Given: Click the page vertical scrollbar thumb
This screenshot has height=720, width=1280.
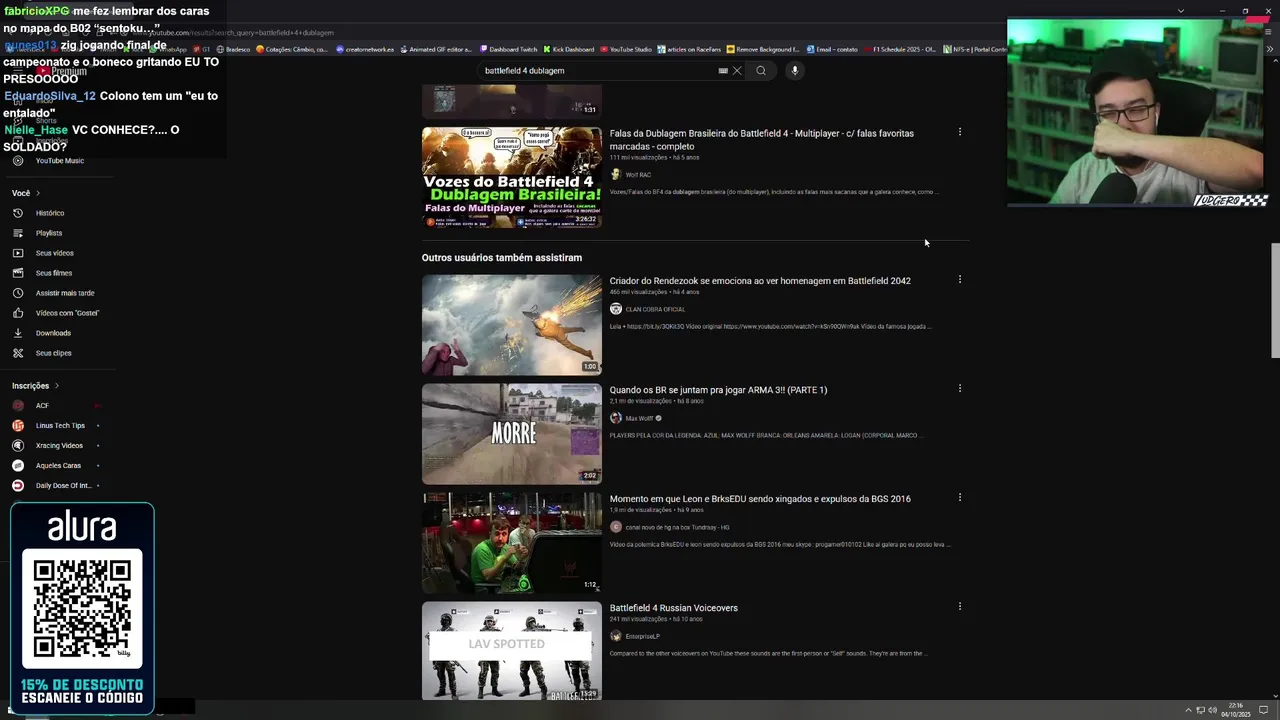Looking at the screenshot, I should (1275, 300).
